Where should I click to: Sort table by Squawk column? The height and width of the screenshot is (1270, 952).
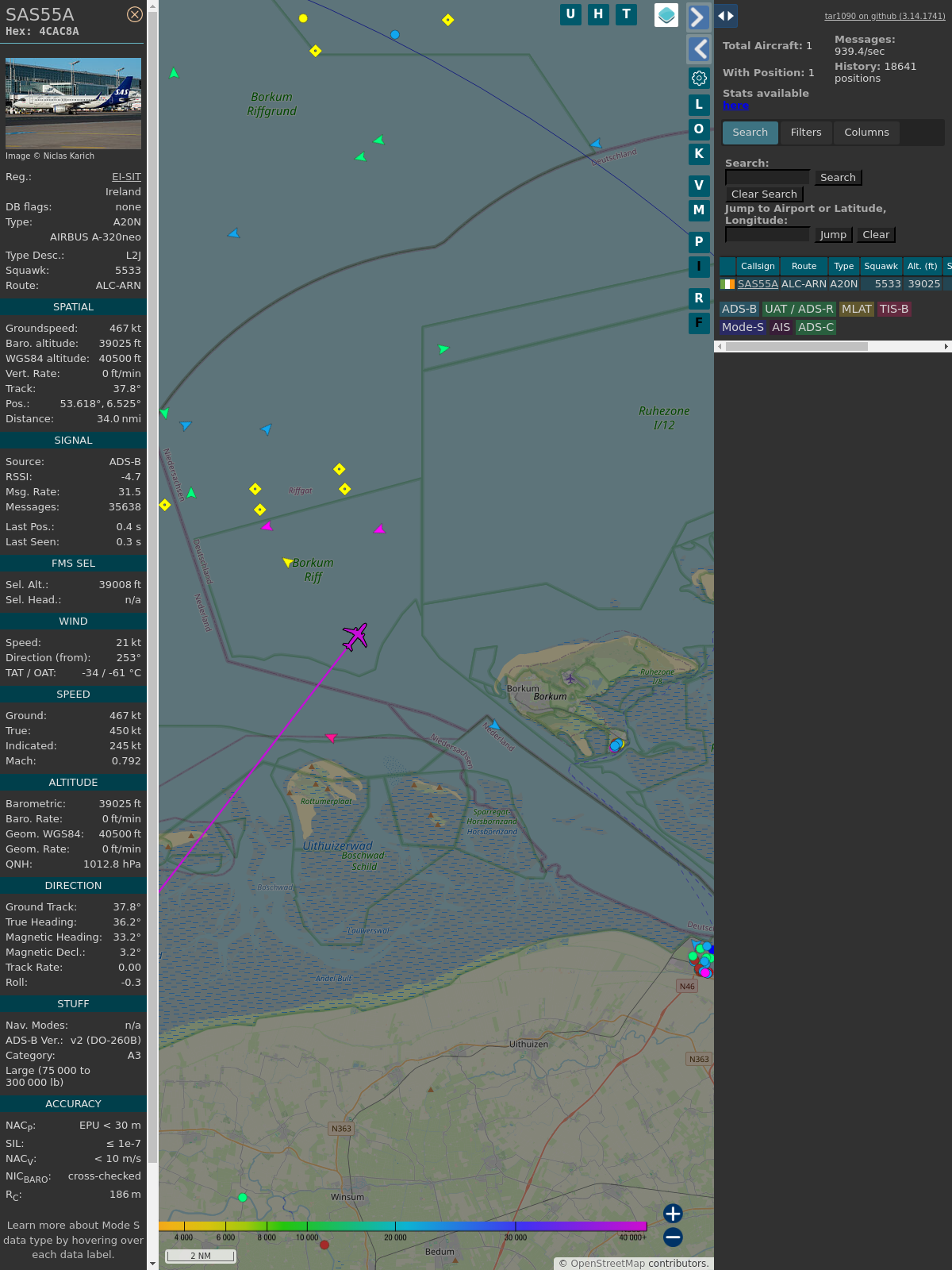pos(881,267)
